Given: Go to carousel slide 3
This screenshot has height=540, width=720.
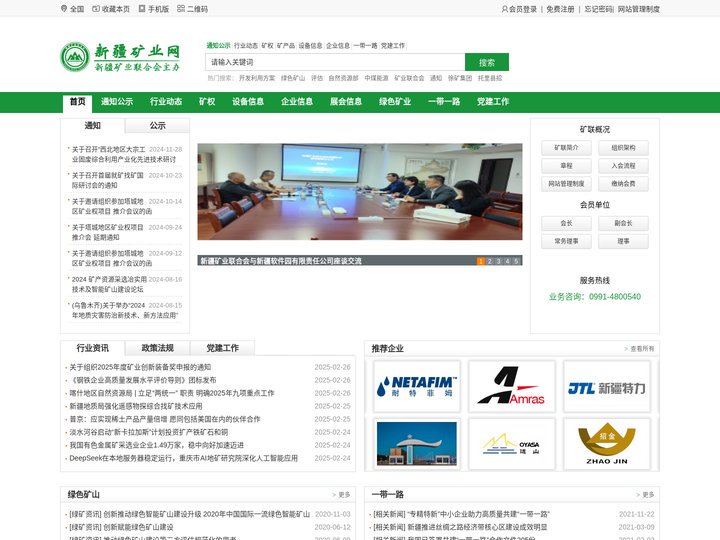Looking at the screenshot, I should click(x=498, y=261).
